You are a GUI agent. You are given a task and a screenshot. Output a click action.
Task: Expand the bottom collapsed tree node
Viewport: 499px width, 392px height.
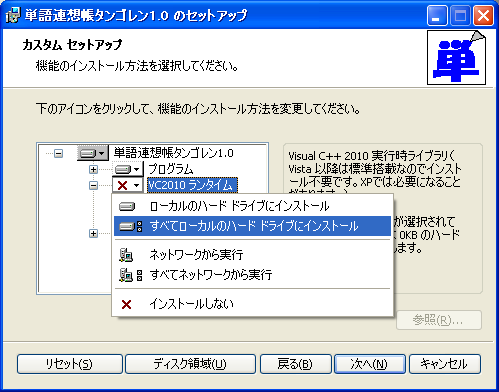93,233
